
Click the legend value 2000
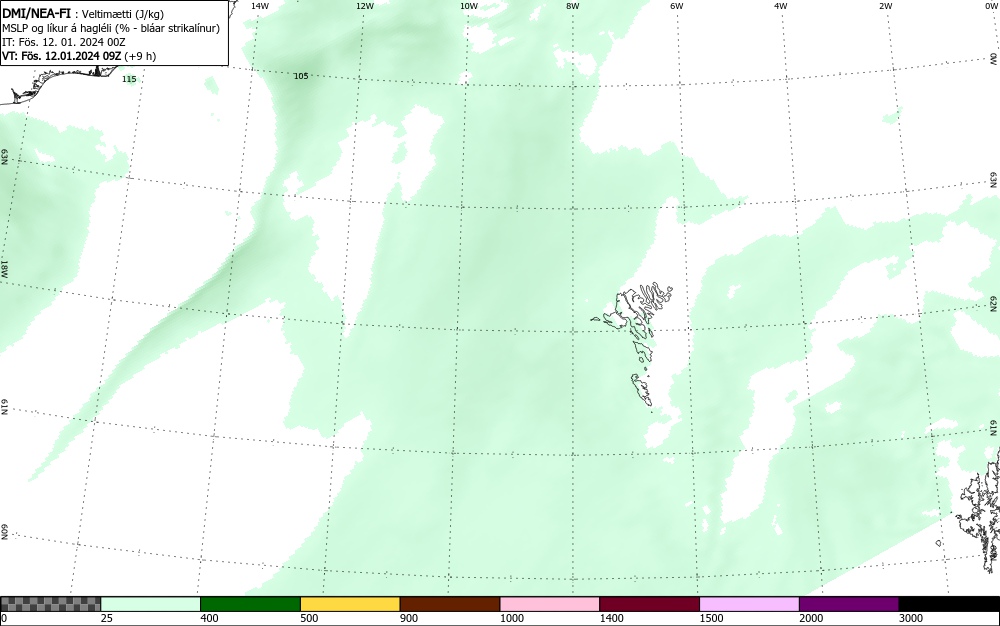[x=811, y=618]
